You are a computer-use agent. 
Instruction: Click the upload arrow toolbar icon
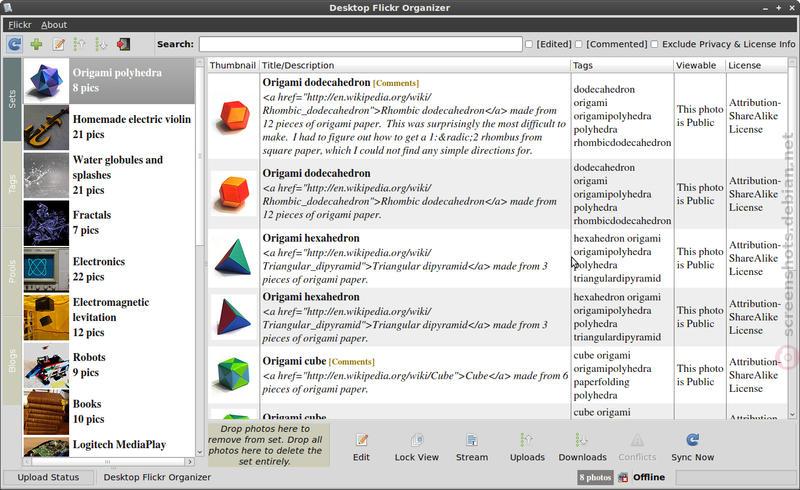pyautogui.click(x=80, y=44)
